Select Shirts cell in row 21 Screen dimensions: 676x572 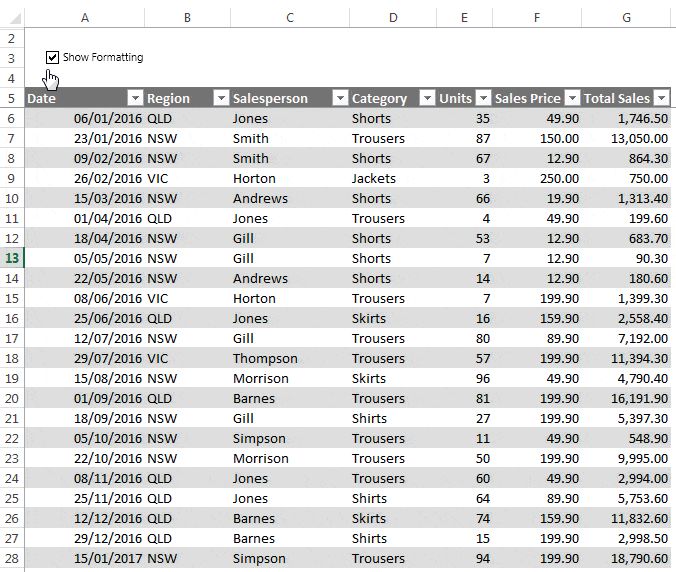393,418
